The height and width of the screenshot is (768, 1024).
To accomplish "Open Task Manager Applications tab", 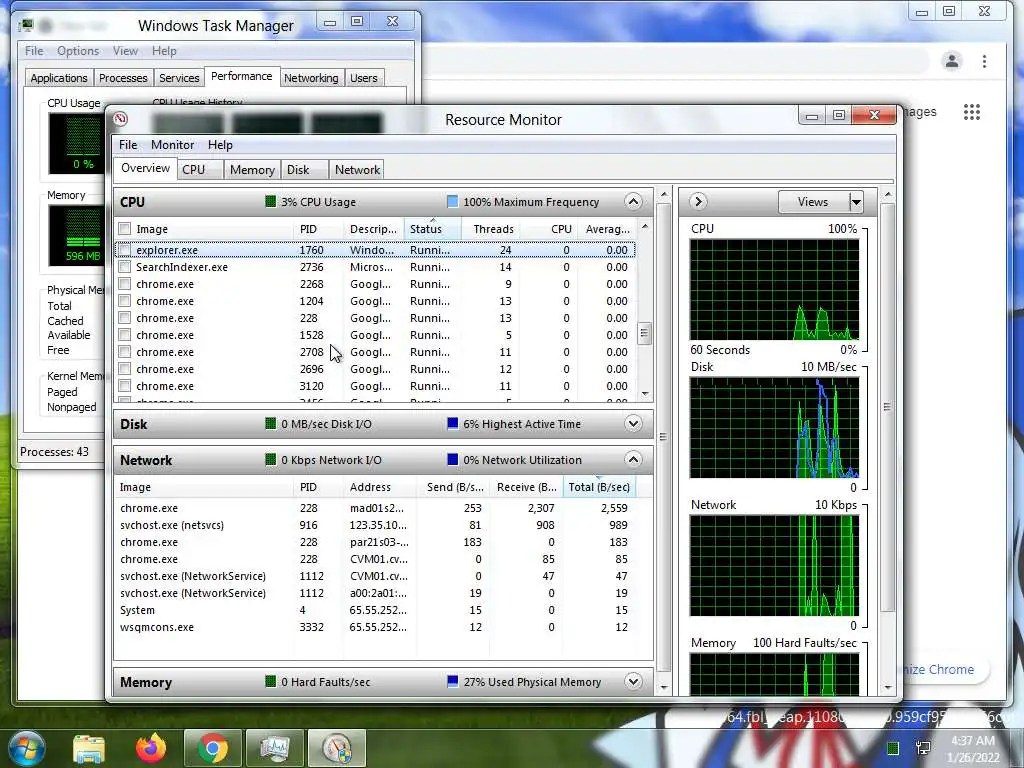I will 59,78.
